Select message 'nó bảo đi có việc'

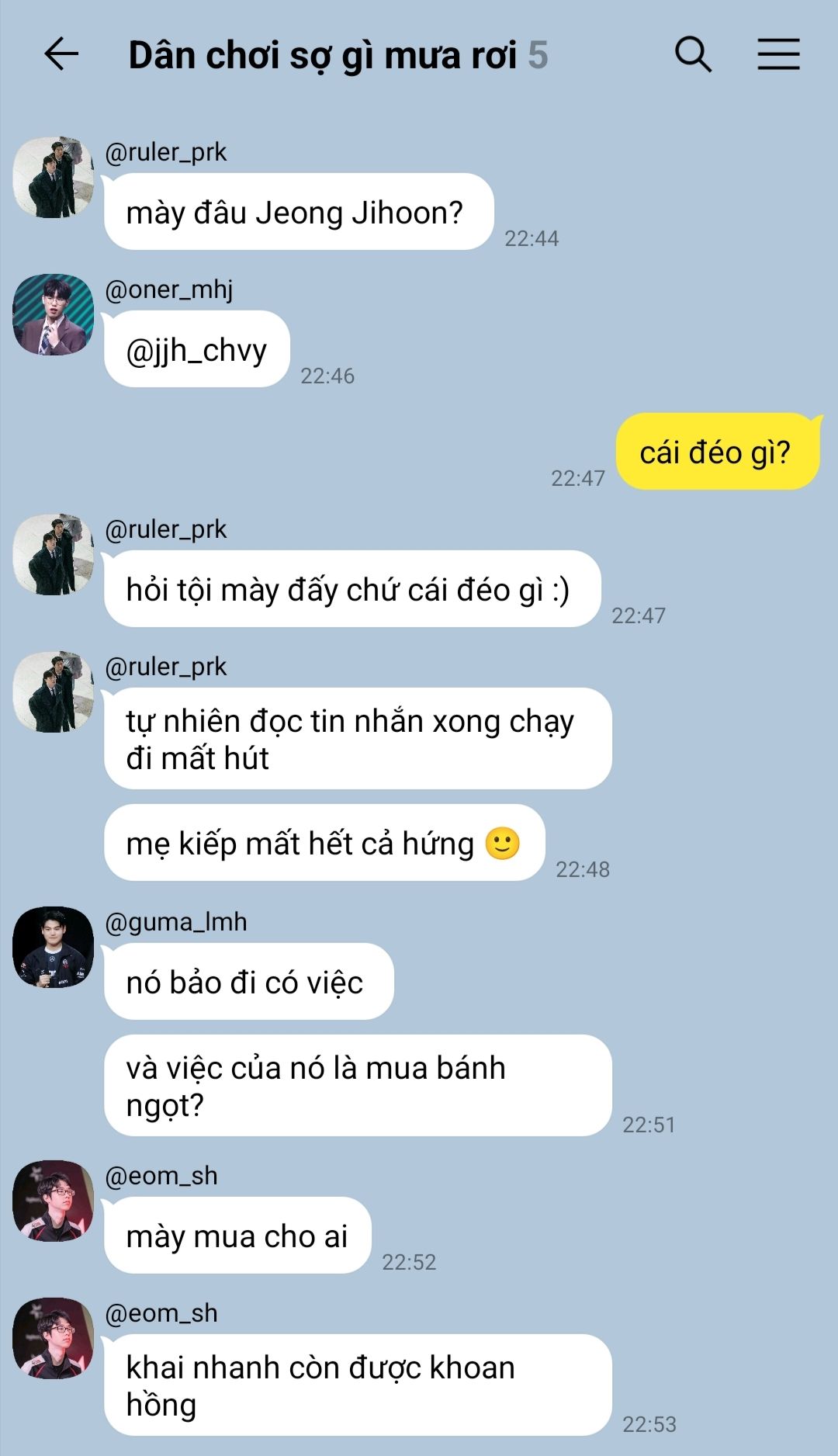(x=249, y=982)
